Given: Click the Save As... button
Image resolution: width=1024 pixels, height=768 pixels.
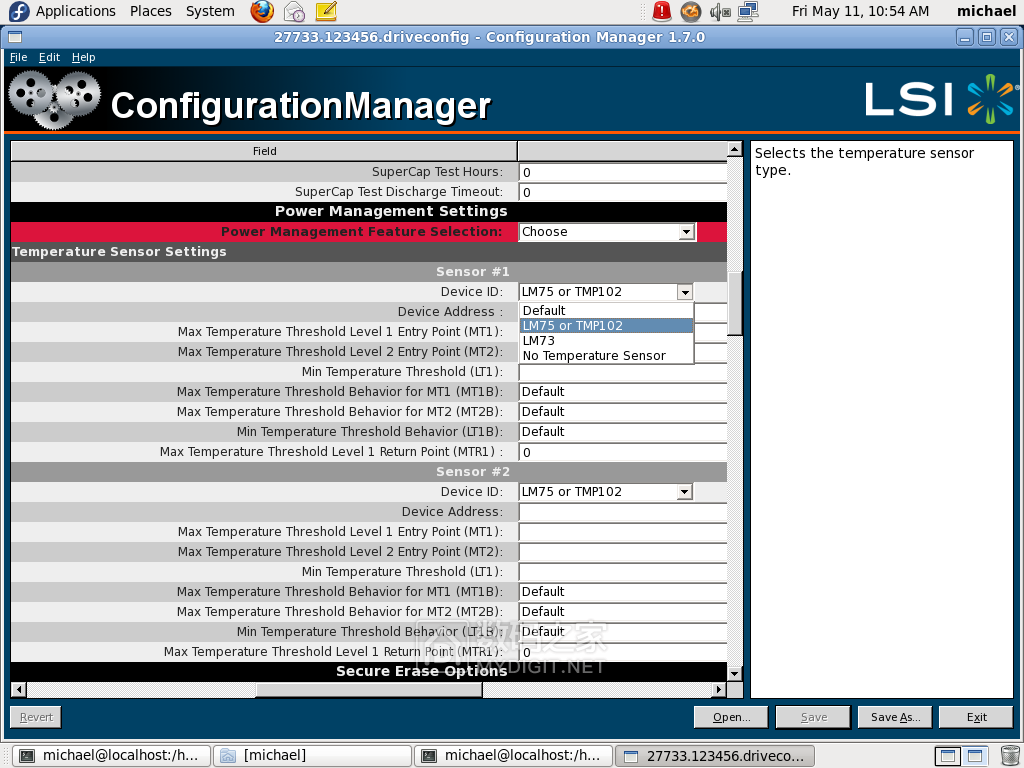Looking at the screenshot, I should pos(895,717).
